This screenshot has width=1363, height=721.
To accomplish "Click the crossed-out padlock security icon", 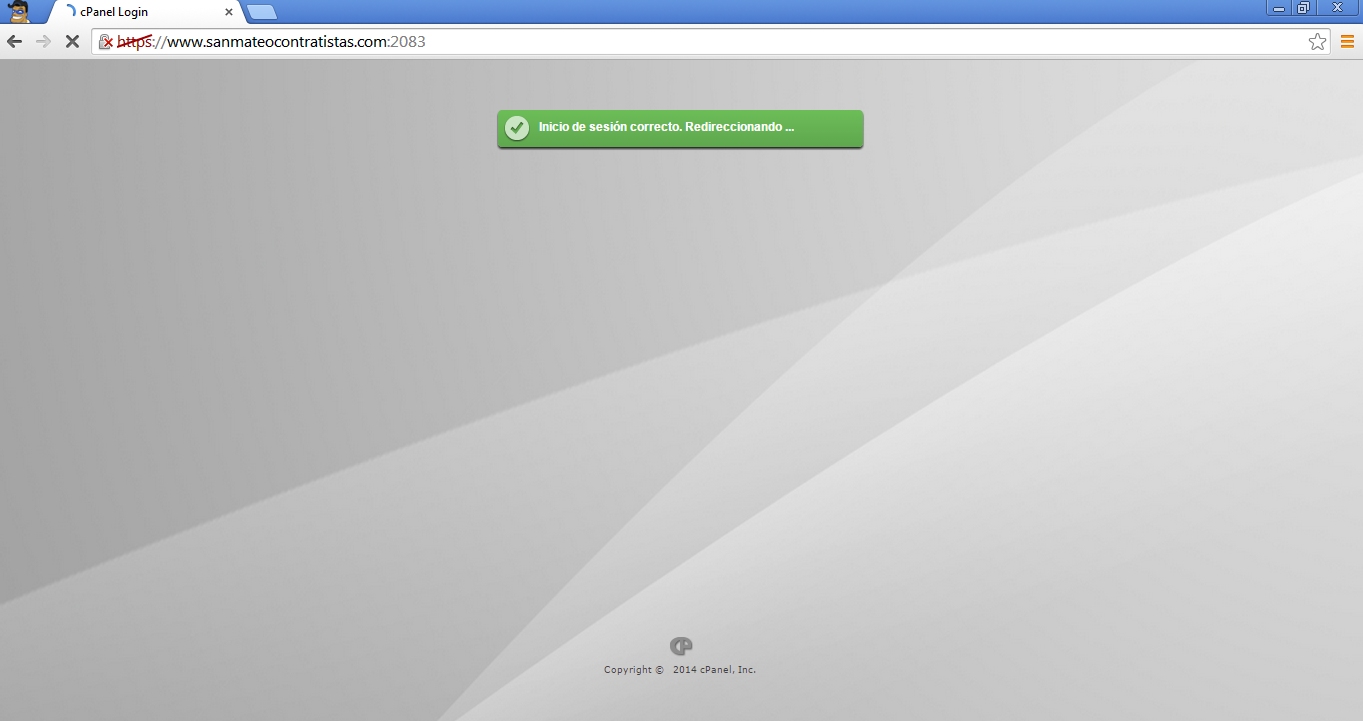I will pos(104,43).
